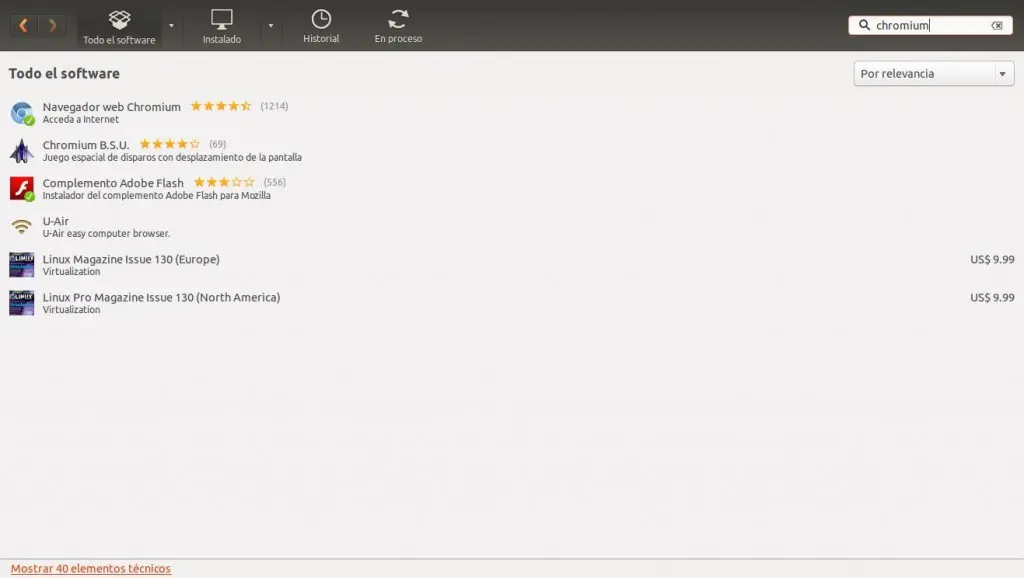Click the (69) review count
The height and width of the screenshot is (578, 1024).
[217, 144]
